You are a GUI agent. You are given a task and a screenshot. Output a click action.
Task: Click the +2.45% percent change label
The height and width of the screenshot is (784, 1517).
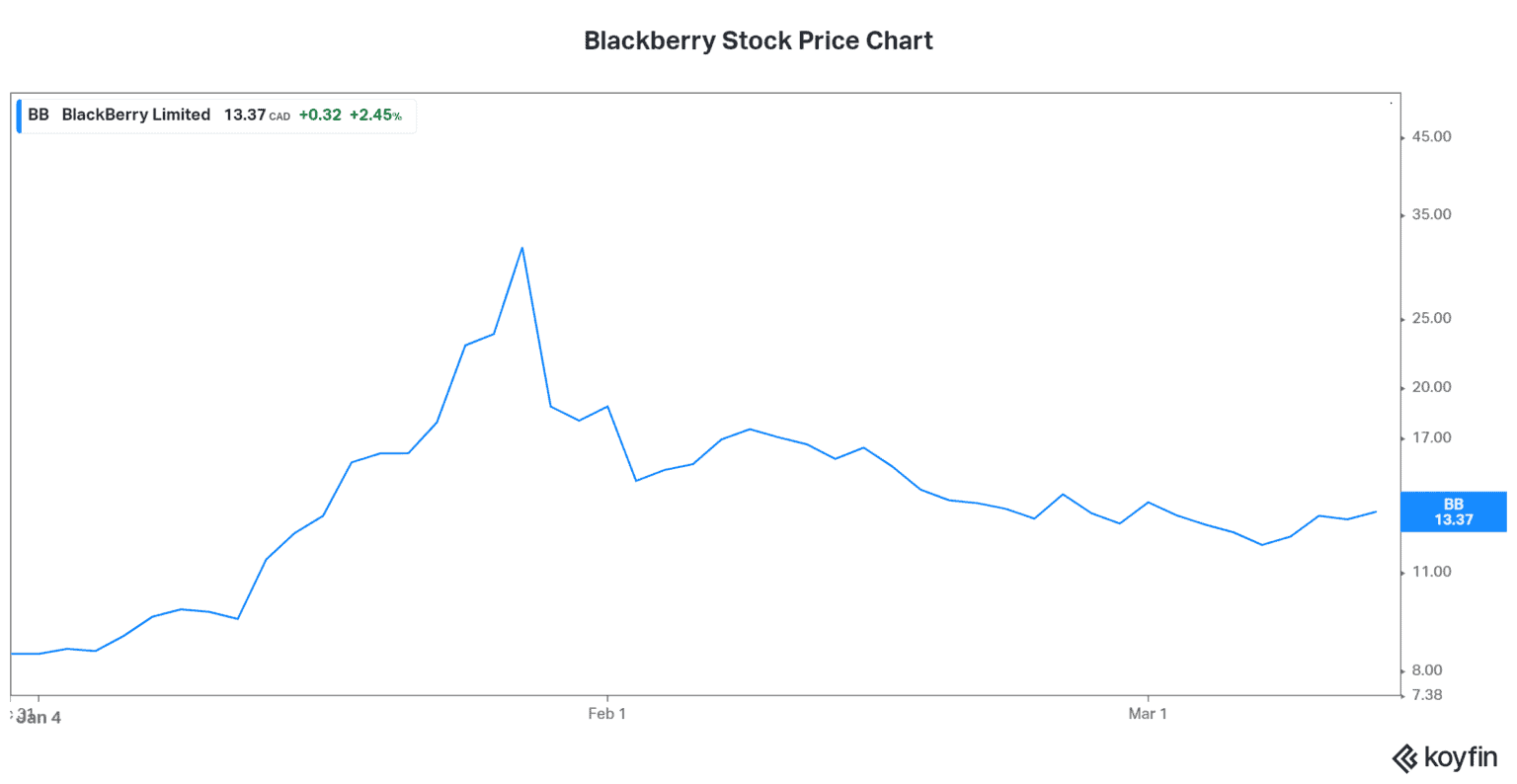click(375, 115)
